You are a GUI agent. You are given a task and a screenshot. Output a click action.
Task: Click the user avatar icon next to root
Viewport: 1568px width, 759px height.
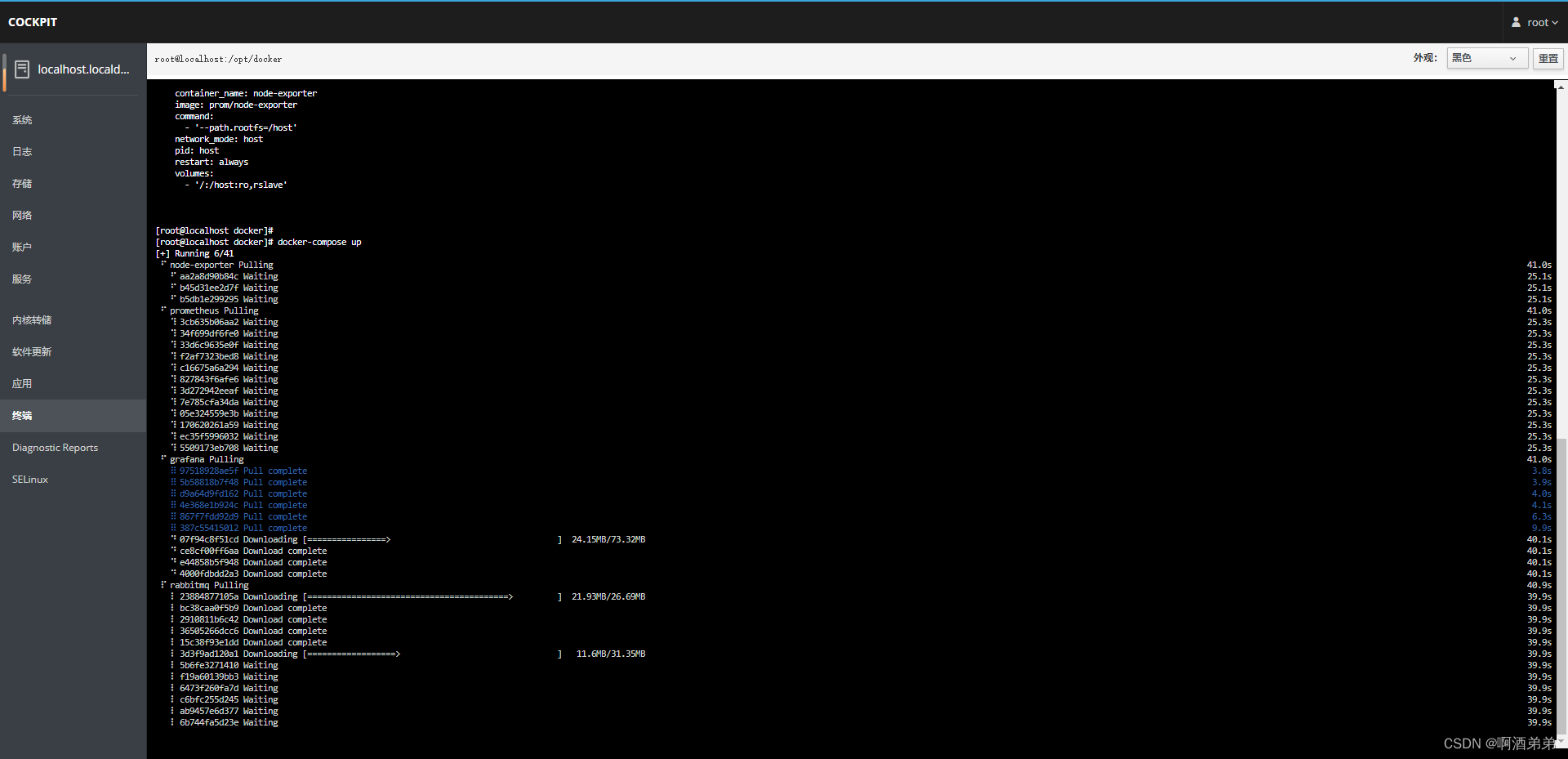pos(1515,22)
